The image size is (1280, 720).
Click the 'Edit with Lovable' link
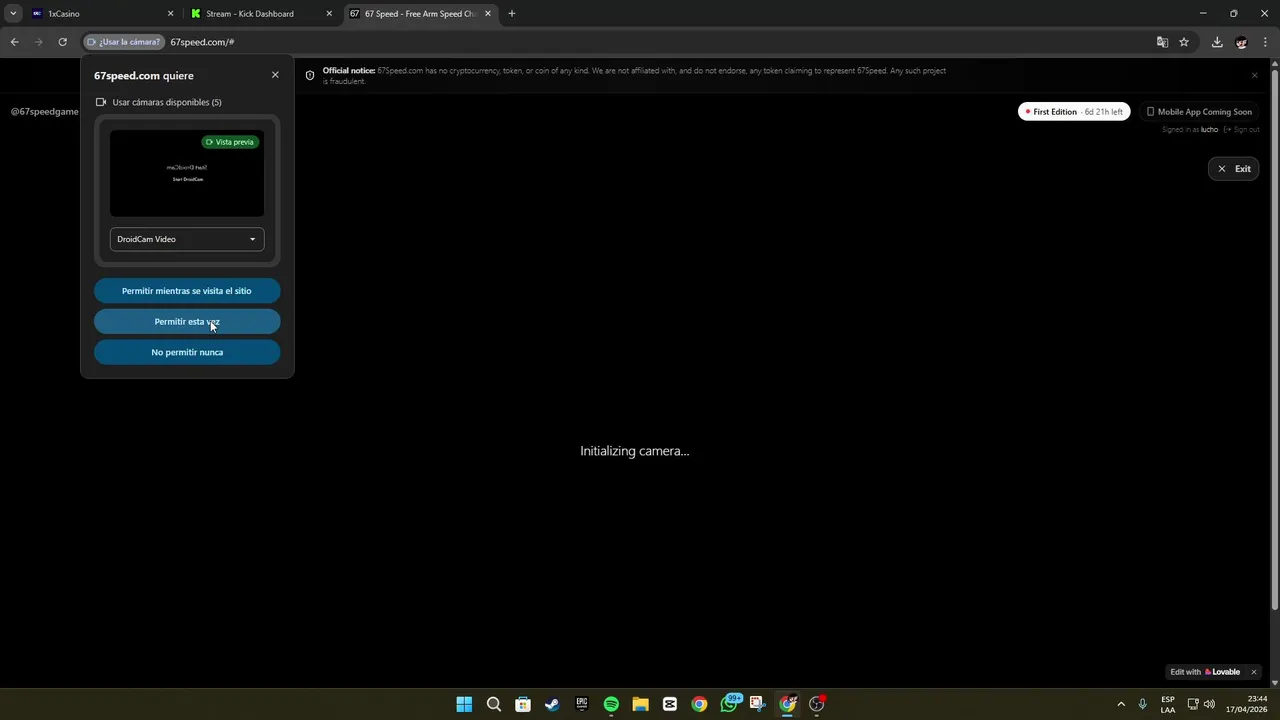[x=1205, y=672]
